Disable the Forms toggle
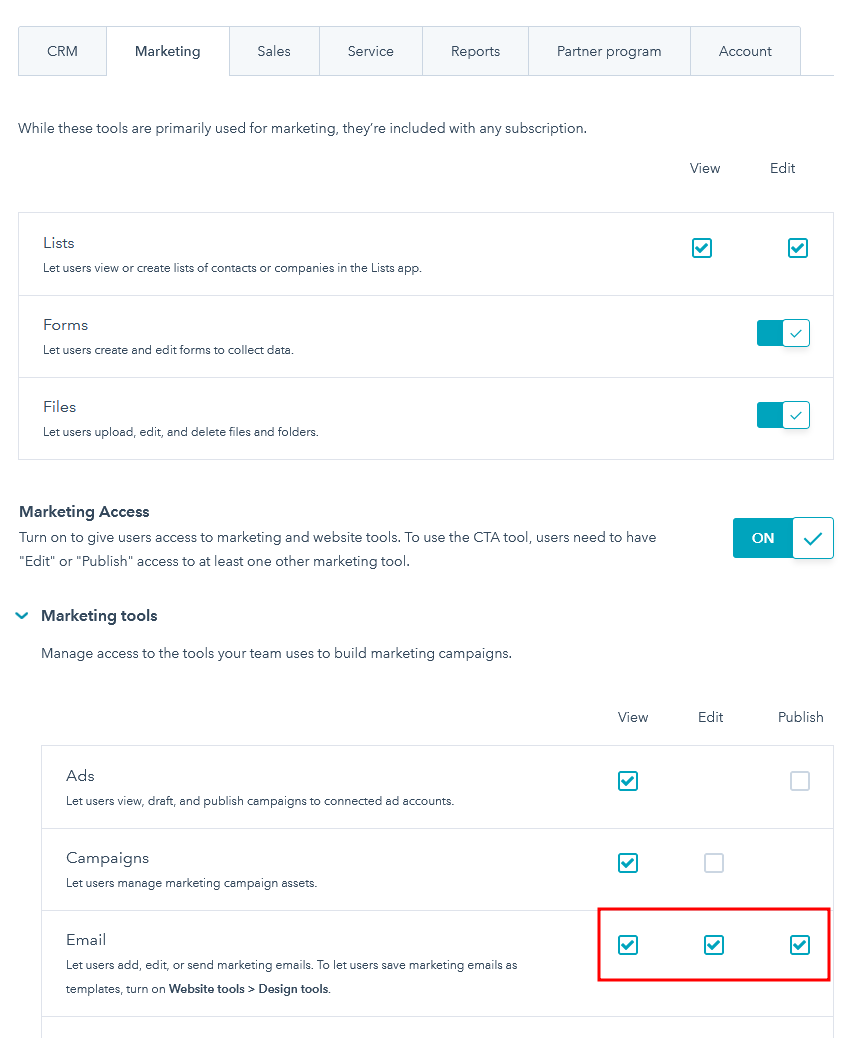866x1038 pixels. click(x=783, y=332)
